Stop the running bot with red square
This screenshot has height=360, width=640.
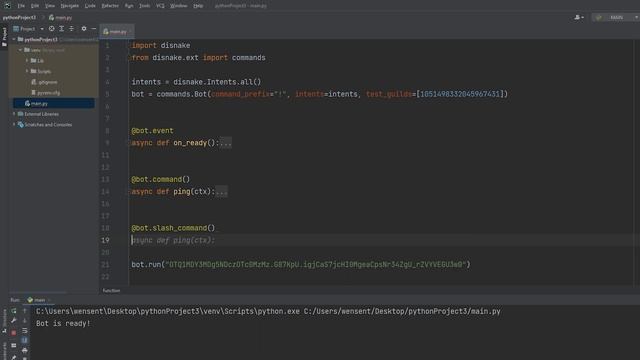[14, 333]
